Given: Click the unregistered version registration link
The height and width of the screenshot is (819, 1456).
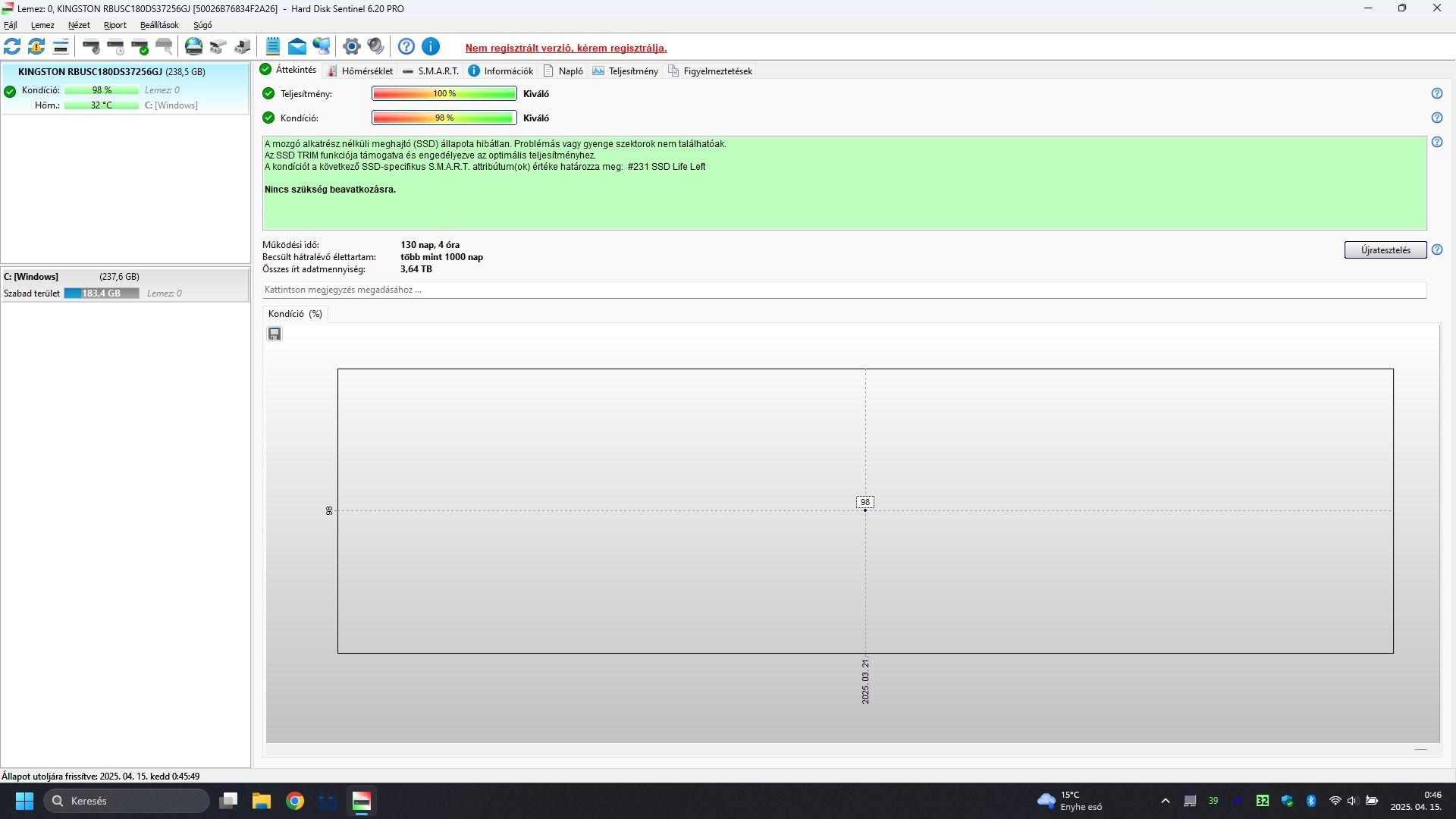Looking at the screenshot, I should coord(566,48).
